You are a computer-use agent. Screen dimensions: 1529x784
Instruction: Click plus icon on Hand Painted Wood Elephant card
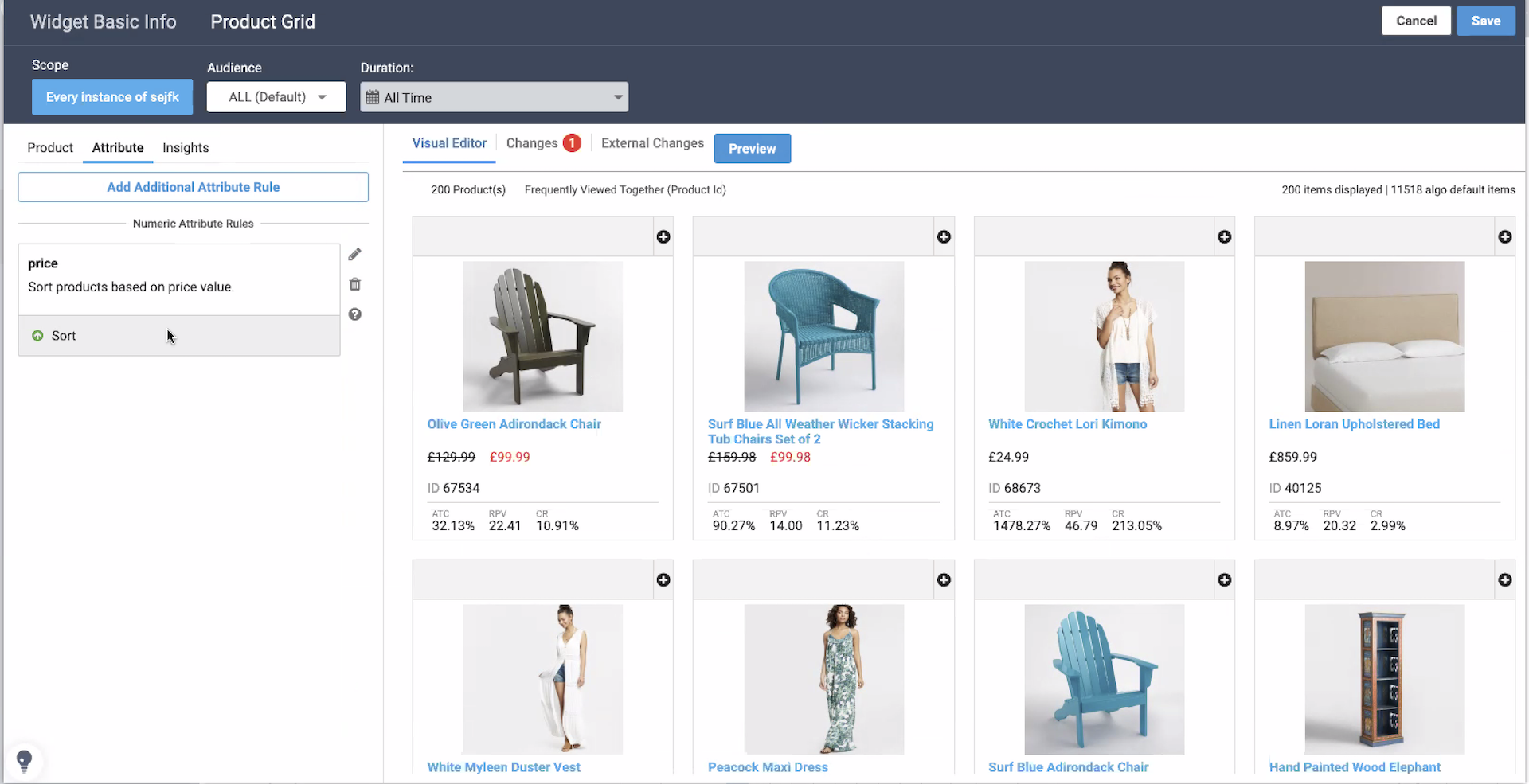pyautogui.click(x=1505, y=580)
